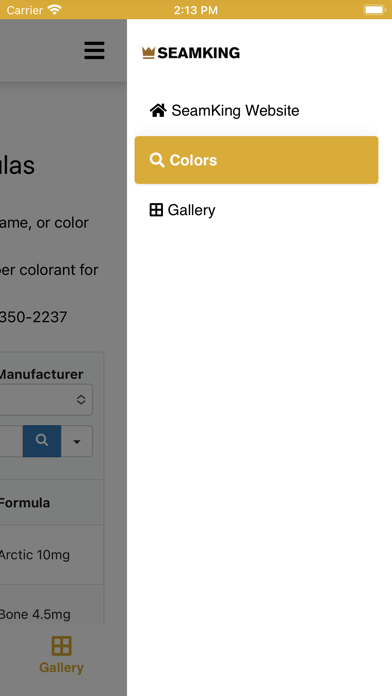The width and height of the screenshot is (392, 696).
Task: Click the magnifier icon in Colors item
Action: pyautogui.click(x=157, y=160)
